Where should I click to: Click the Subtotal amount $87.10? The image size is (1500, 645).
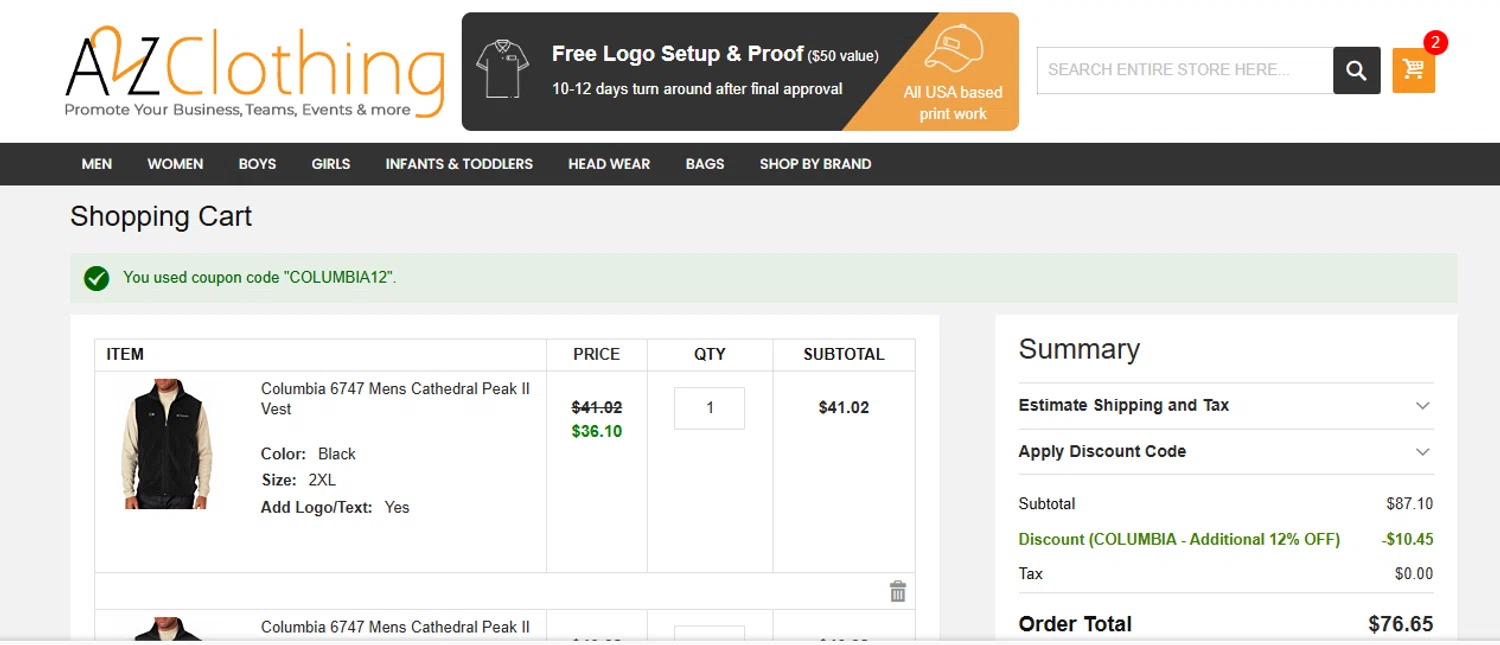point(1410,504)
